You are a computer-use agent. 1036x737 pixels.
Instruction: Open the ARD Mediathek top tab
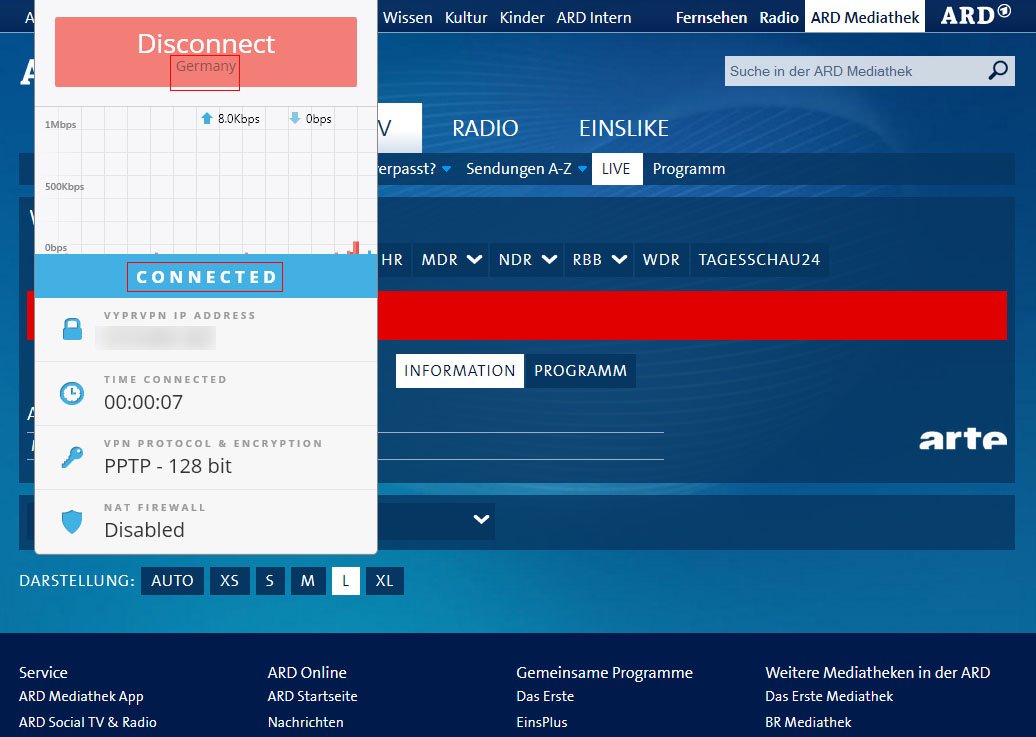pyautogui.click(x=865, y=17)
